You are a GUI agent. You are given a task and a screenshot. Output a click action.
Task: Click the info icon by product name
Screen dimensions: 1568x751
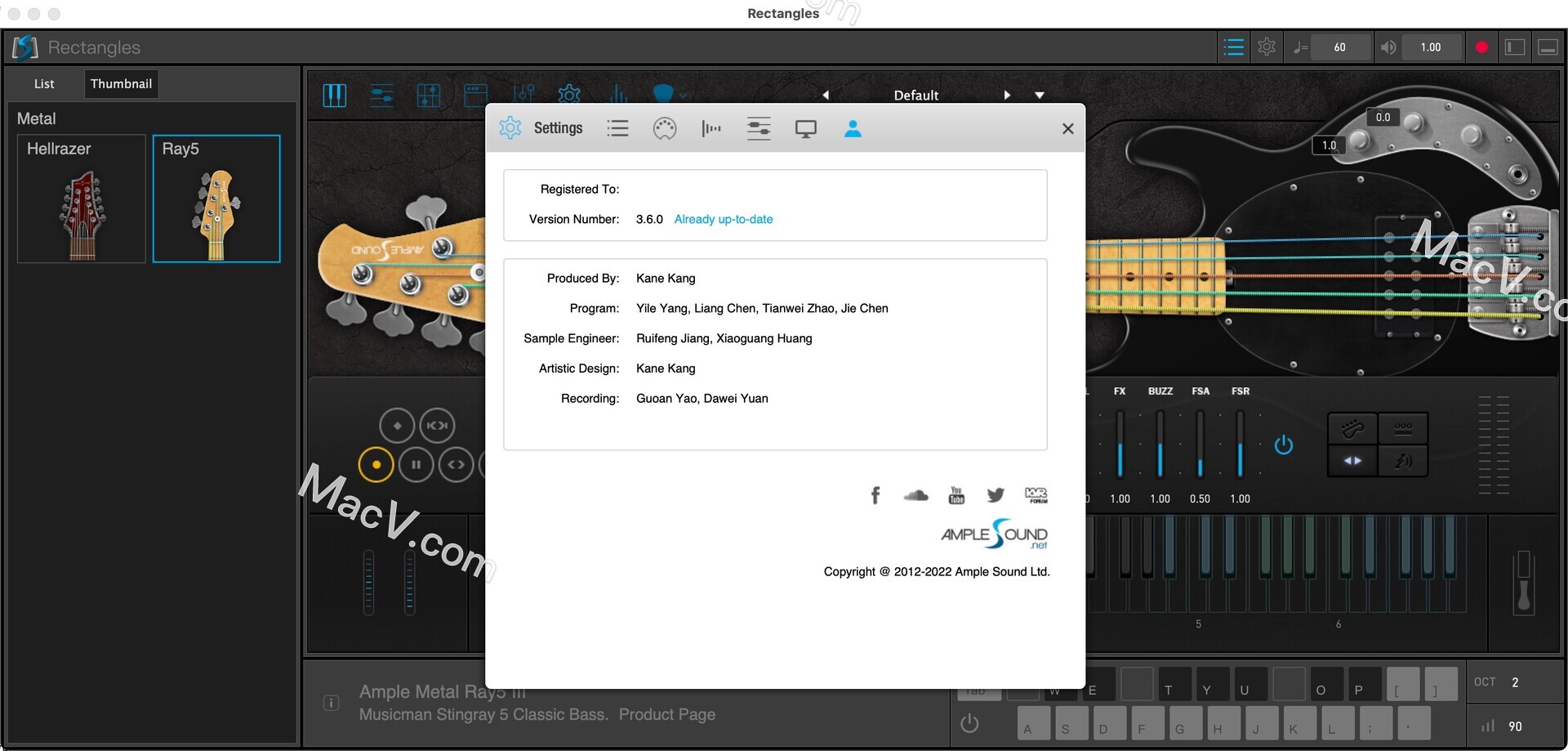point(331,703)
